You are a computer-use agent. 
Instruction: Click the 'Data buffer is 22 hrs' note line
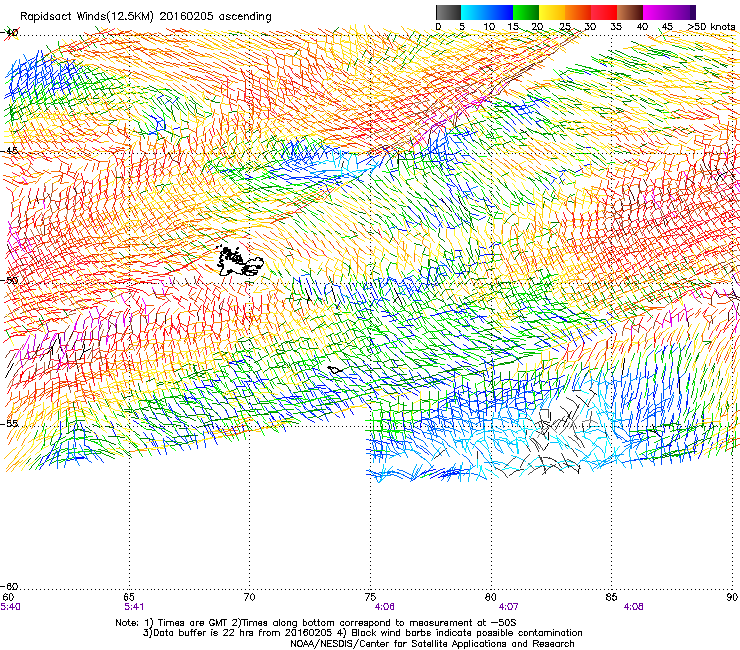coord(362,633)
